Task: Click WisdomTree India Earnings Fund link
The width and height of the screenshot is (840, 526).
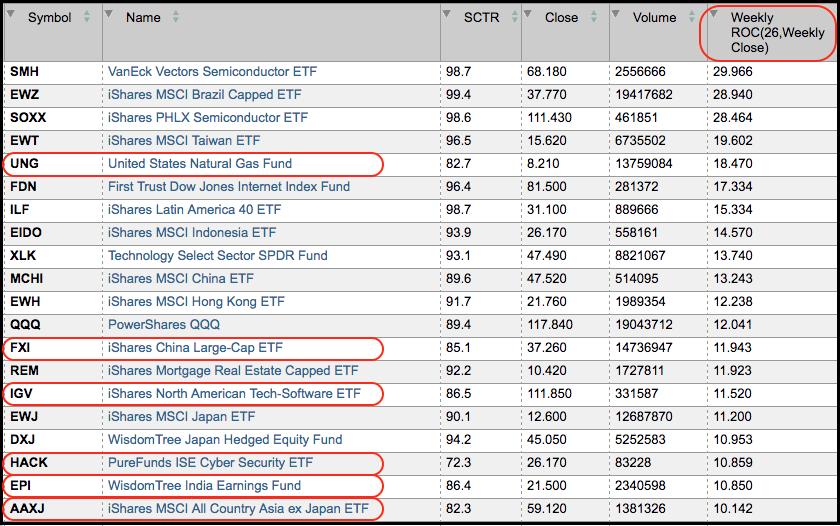Action: [204, 486]
